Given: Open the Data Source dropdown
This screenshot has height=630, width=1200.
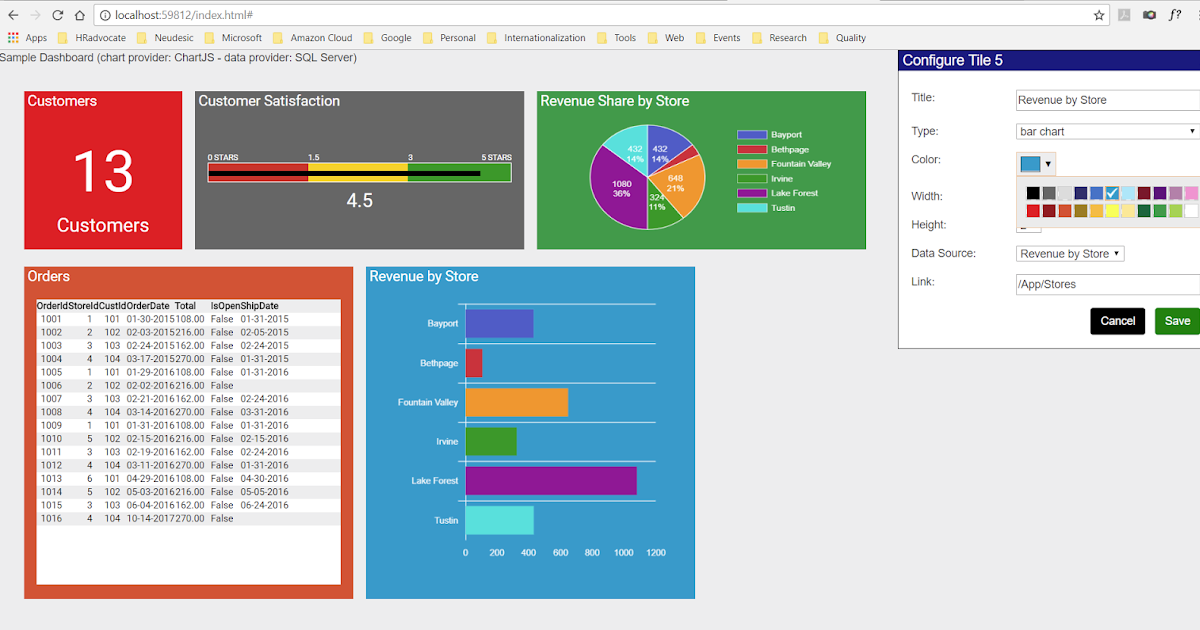Looking at the screenshot, I should [x=1069, y=253].
